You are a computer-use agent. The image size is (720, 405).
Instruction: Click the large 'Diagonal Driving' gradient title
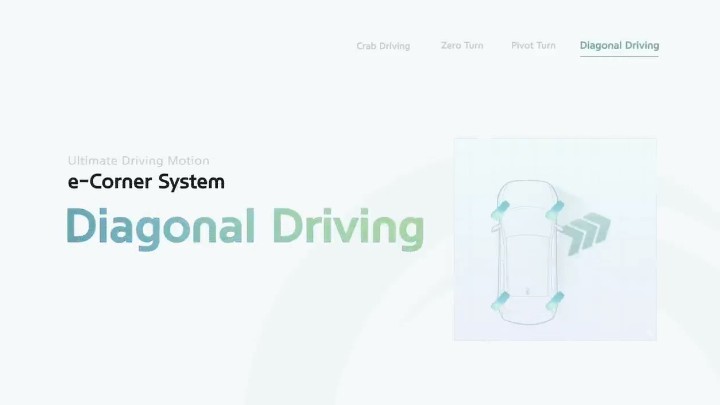click(245, 228)
